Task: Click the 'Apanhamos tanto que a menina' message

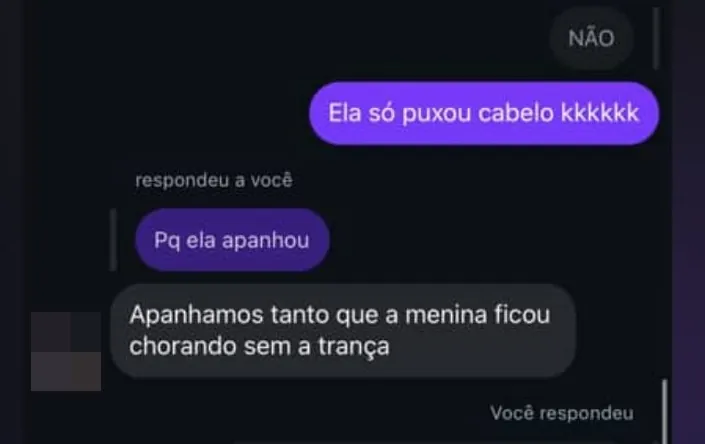Action: 343,331
